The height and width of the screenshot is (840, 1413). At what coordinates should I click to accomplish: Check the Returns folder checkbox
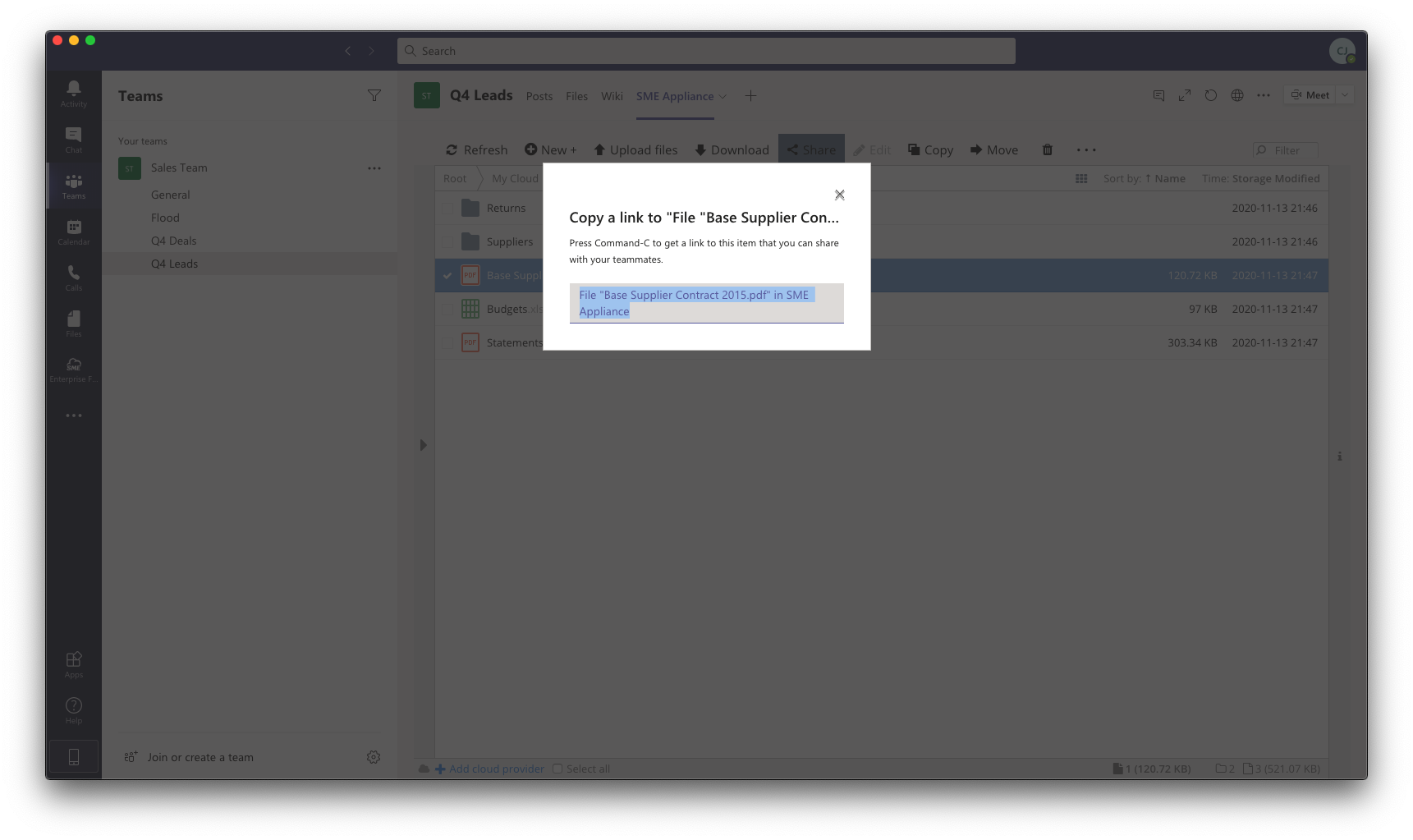(x=447, y=209)
